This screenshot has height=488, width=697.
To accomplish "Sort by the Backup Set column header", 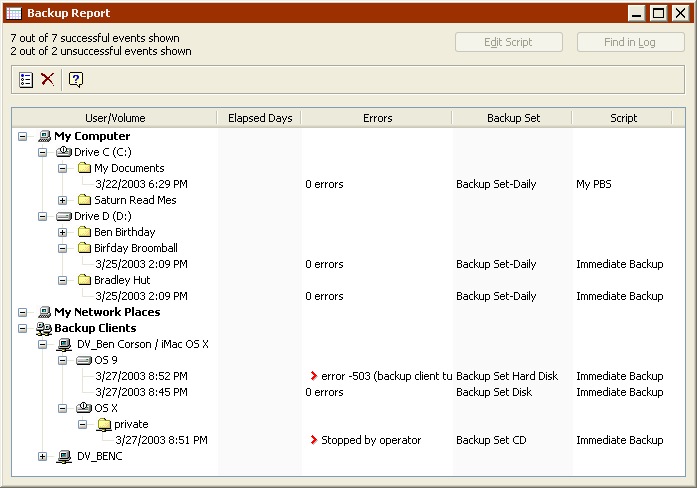I will [513, 118].
